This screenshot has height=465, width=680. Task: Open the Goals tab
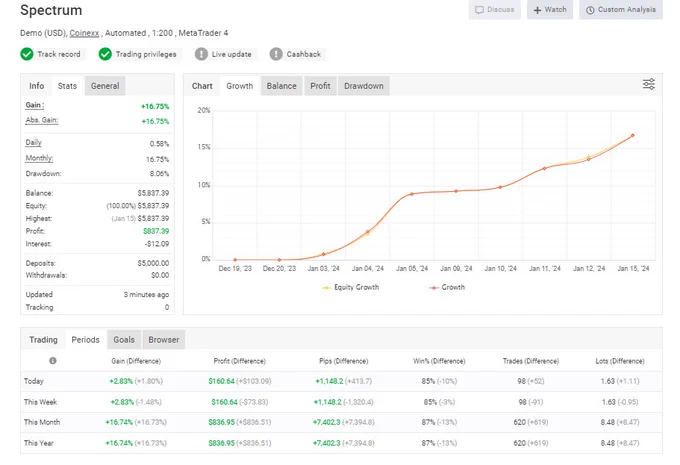[x=124, y=340]
